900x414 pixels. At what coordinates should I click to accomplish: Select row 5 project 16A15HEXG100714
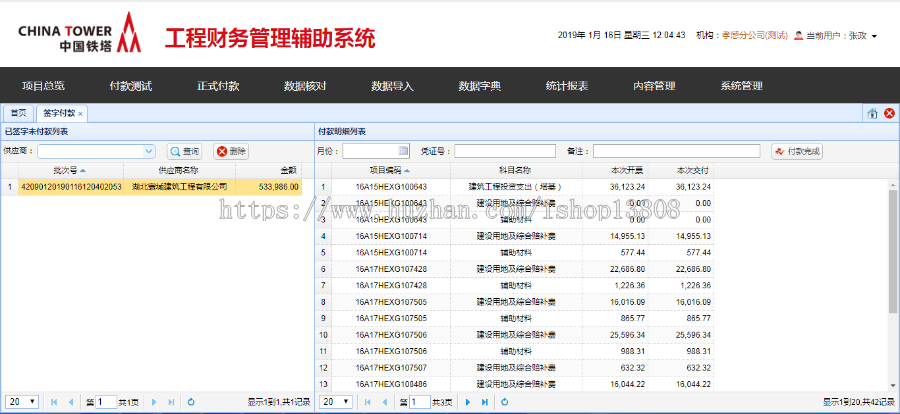coord(391,253)
